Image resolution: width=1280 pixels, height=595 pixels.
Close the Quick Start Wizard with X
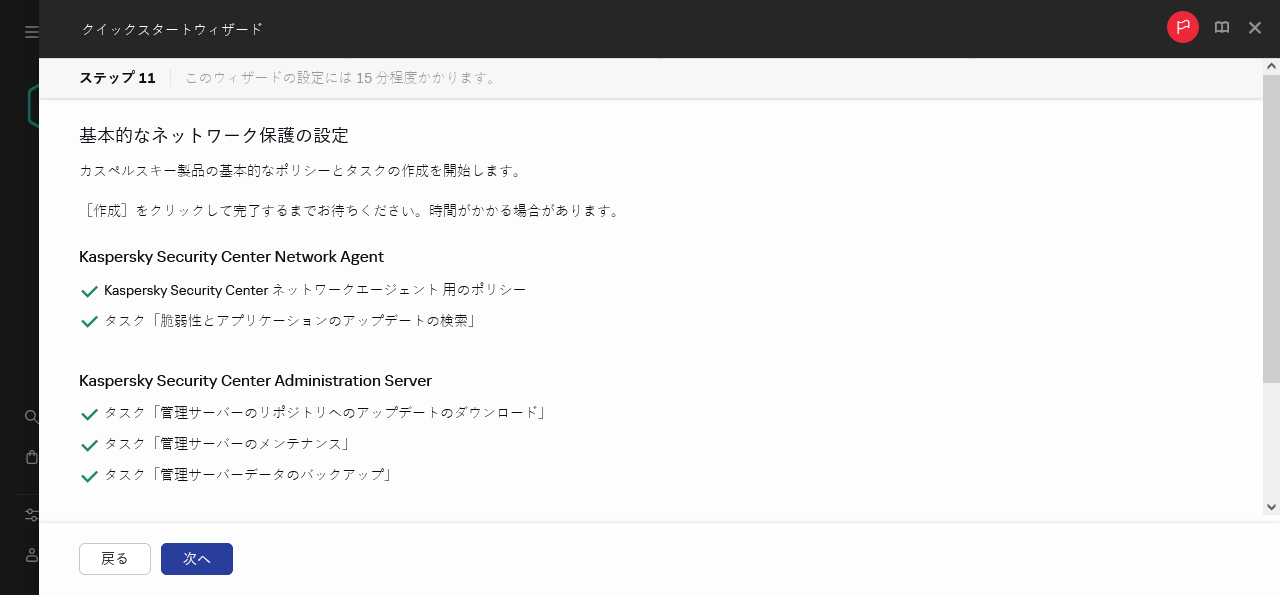[x=1254, y=28]
